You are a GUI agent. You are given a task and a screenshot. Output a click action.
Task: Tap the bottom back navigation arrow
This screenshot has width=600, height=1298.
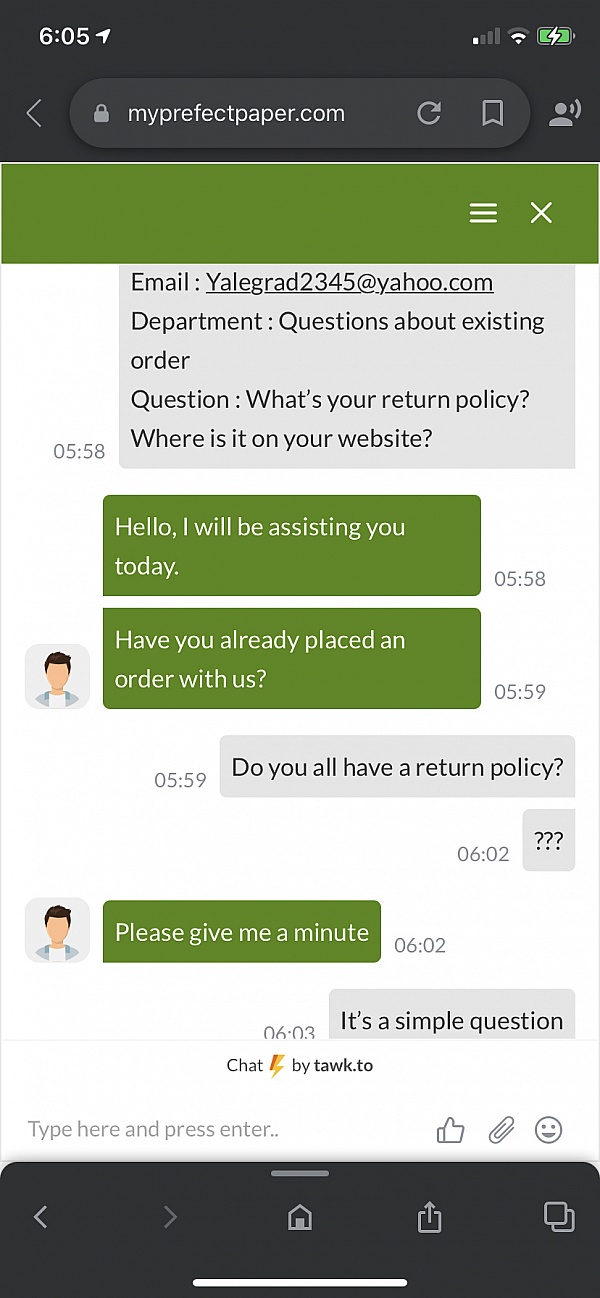[41, 1216]
